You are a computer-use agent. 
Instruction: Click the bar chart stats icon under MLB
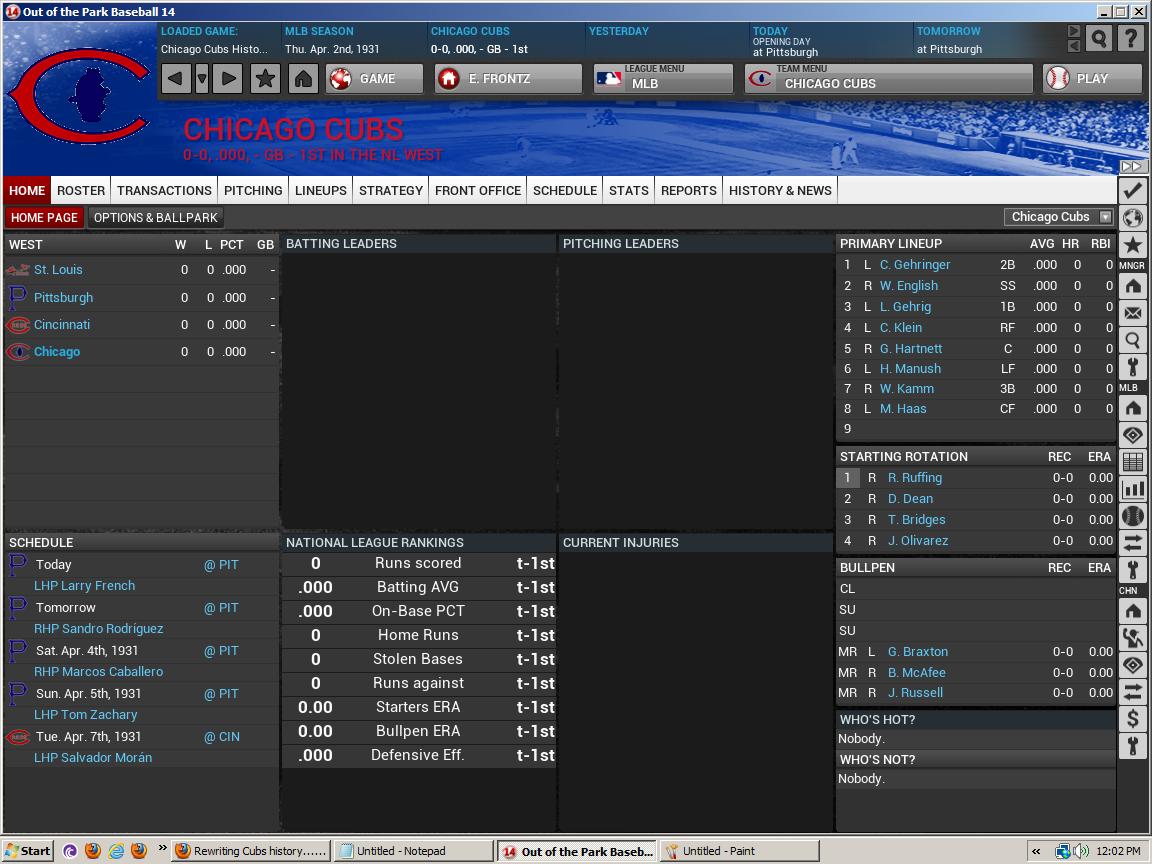click(1133, 489)
